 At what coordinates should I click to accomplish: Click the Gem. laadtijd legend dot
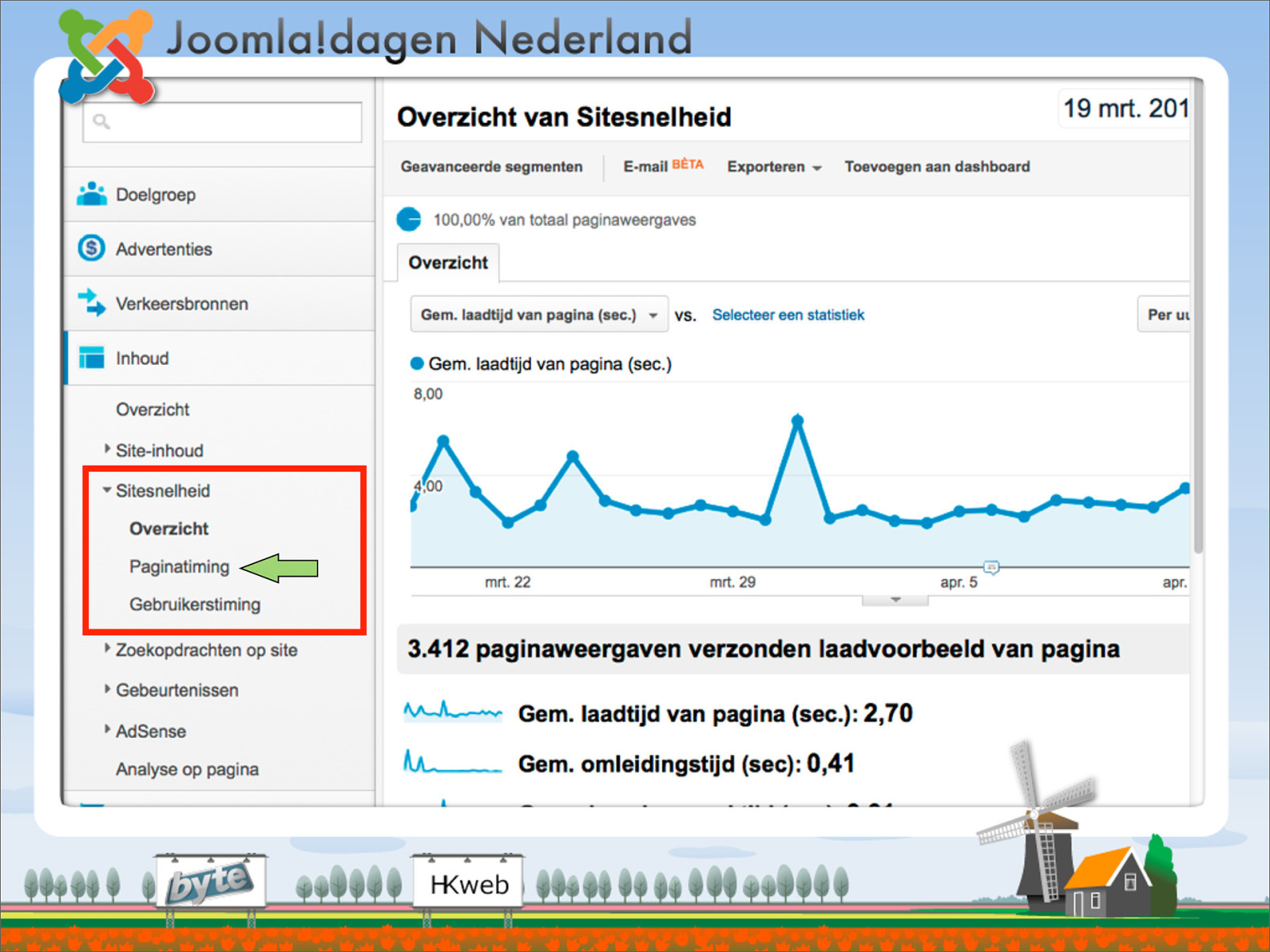point(417,364)
